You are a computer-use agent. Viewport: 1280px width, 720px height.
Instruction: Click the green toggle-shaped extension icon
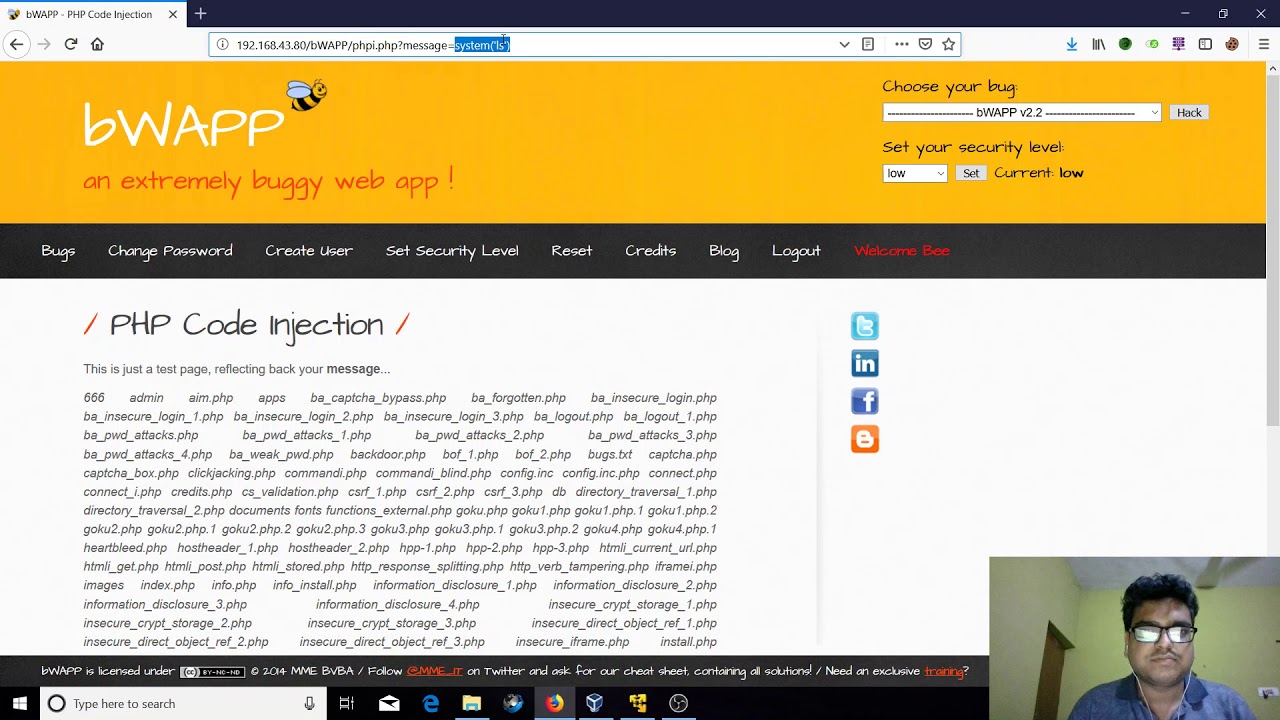coord(1152,44)
